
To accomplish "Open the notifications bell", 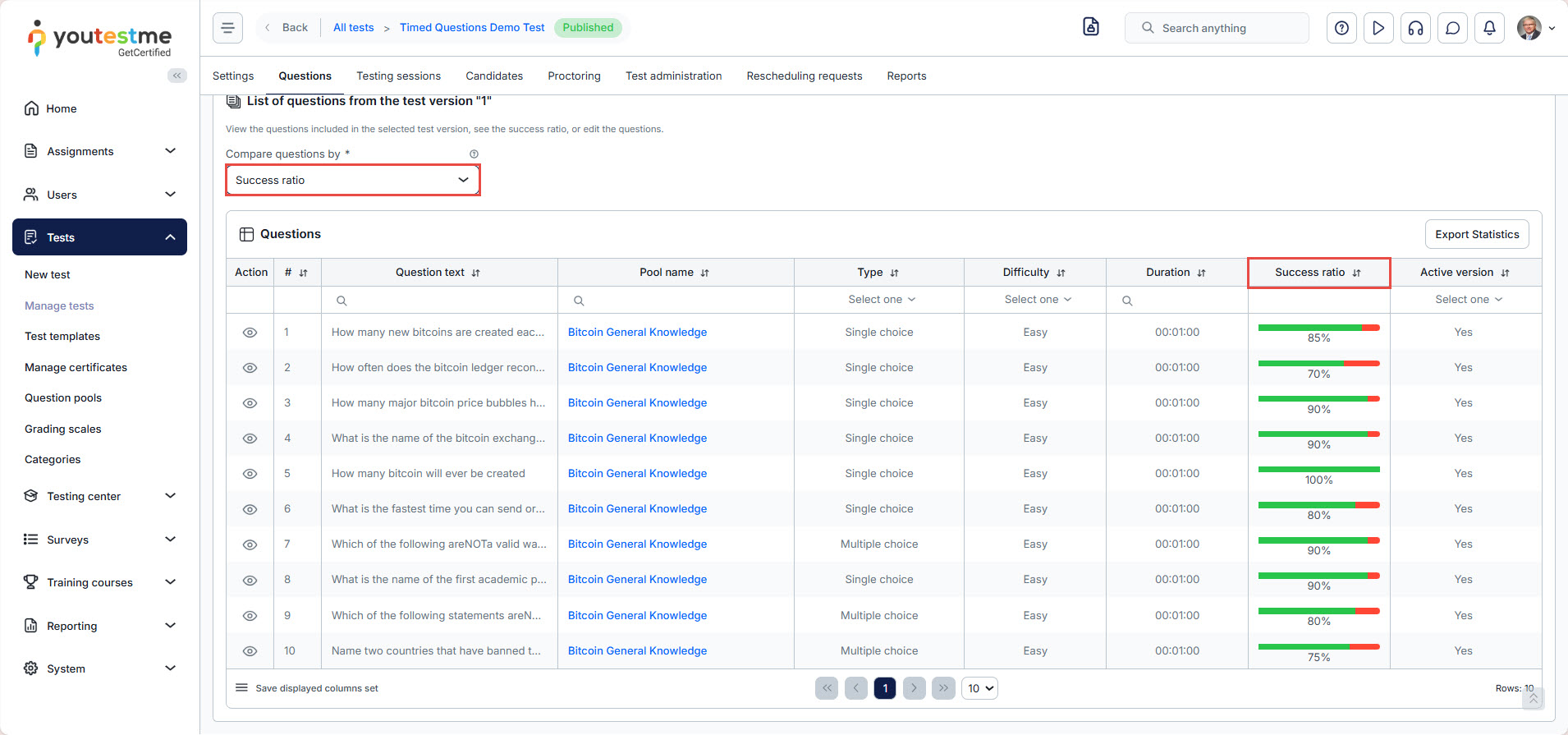I will coord(1489,28).
